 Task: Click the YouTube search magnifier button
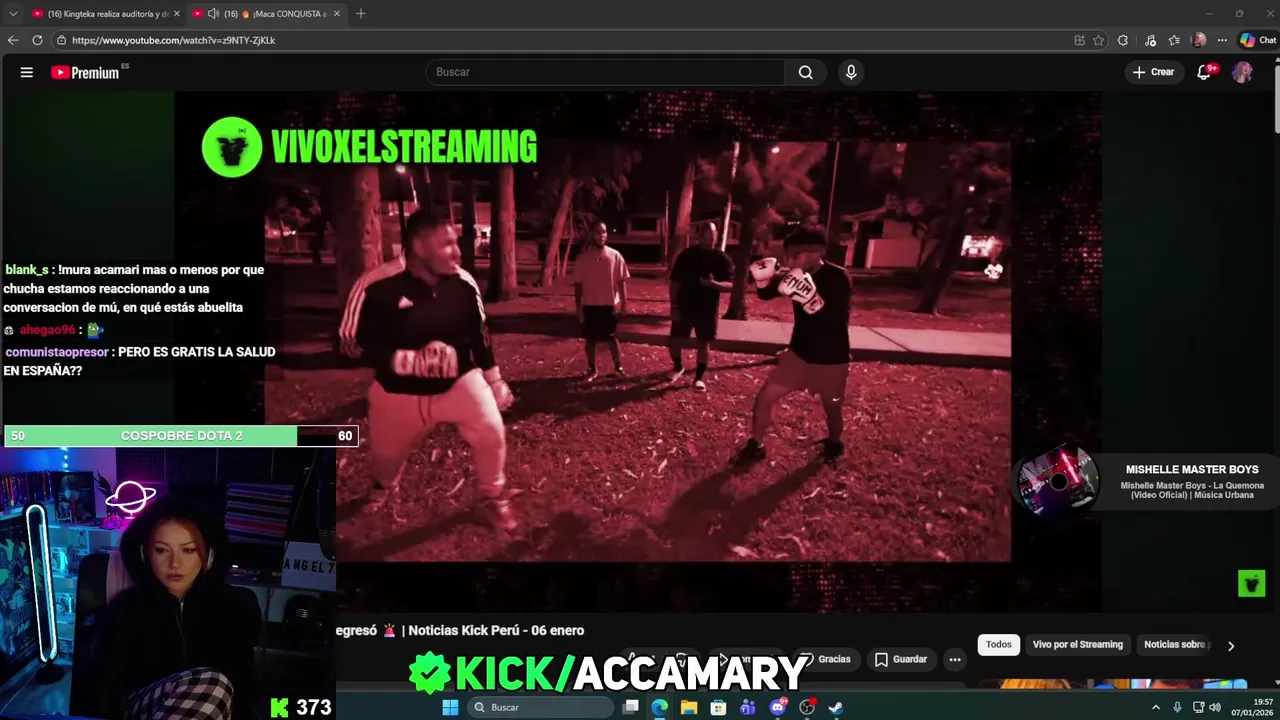tap(805, 72)
